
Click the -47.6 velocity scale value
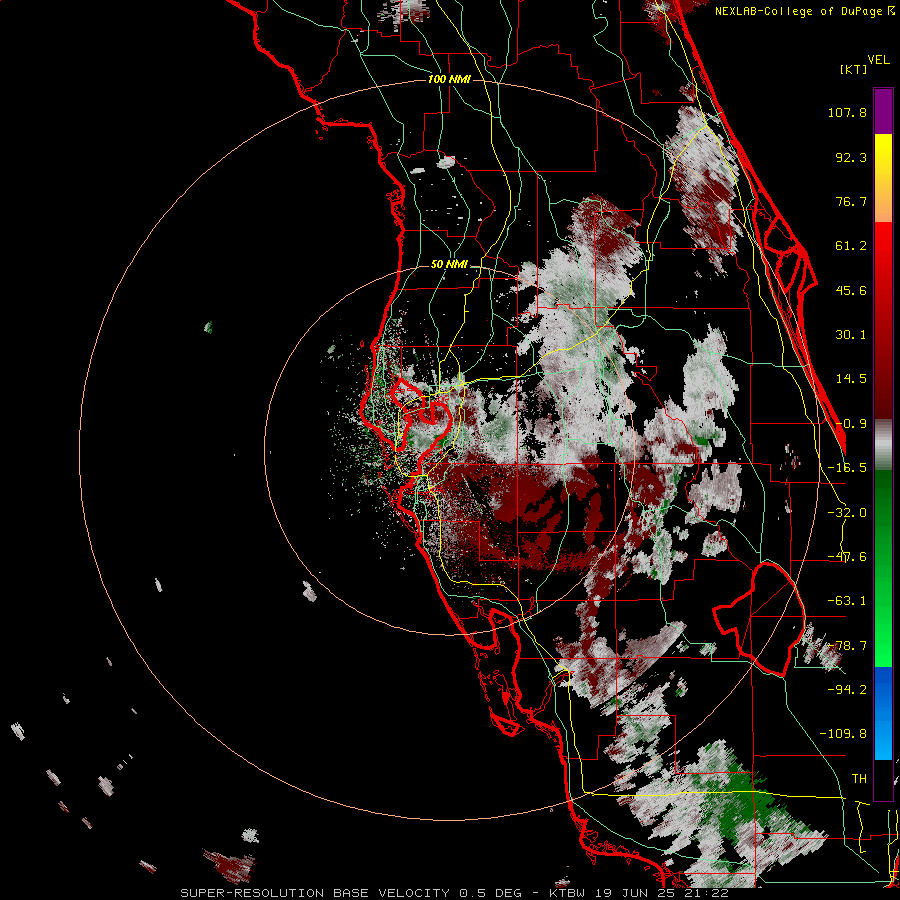tap(847, 557)
